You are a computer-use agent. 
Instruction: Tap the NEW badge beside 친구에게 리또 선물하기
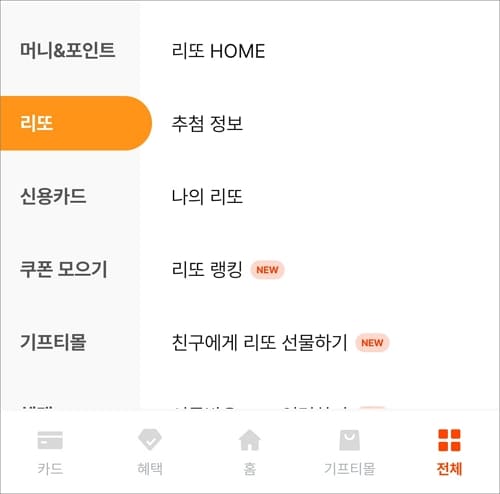pyautogui.click(x=372, y=343)
